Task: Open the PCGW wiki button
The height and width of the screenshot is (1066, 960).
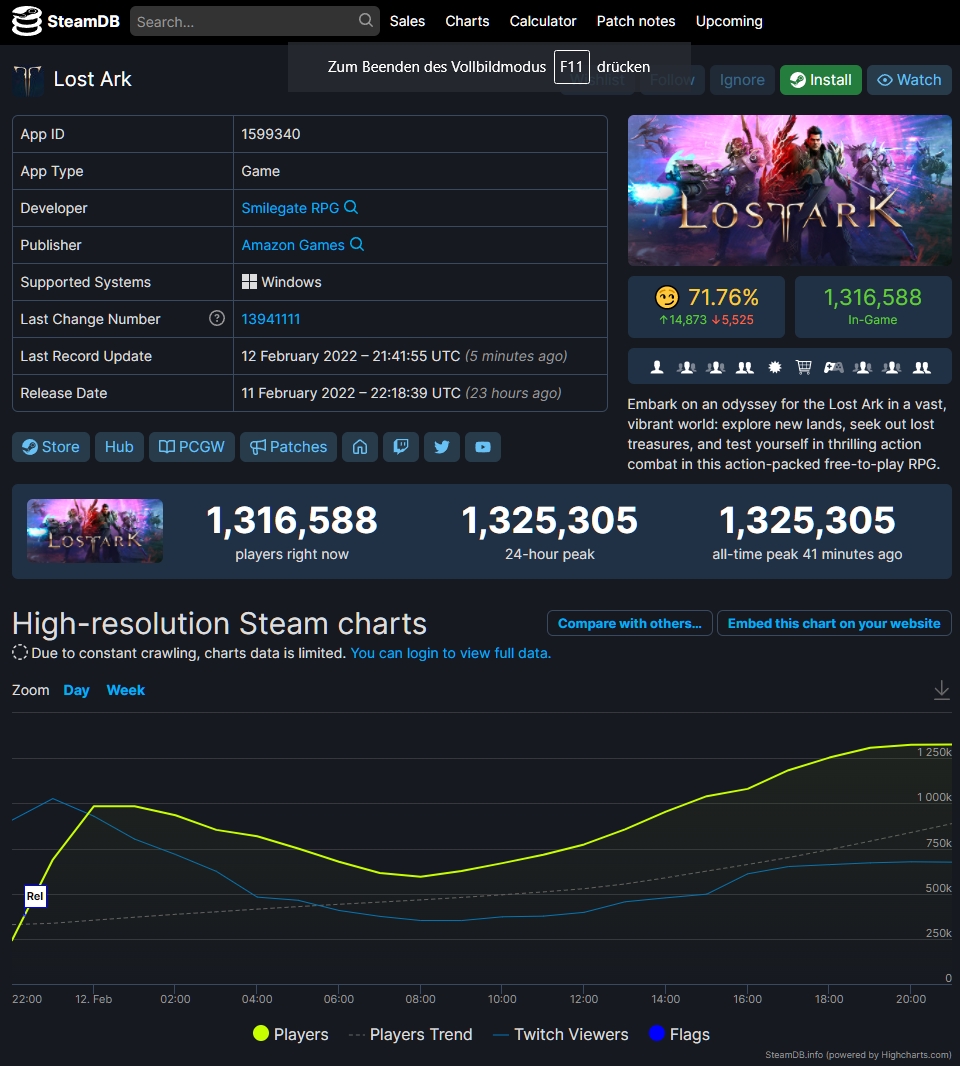Action: click(x=192, y=447)
